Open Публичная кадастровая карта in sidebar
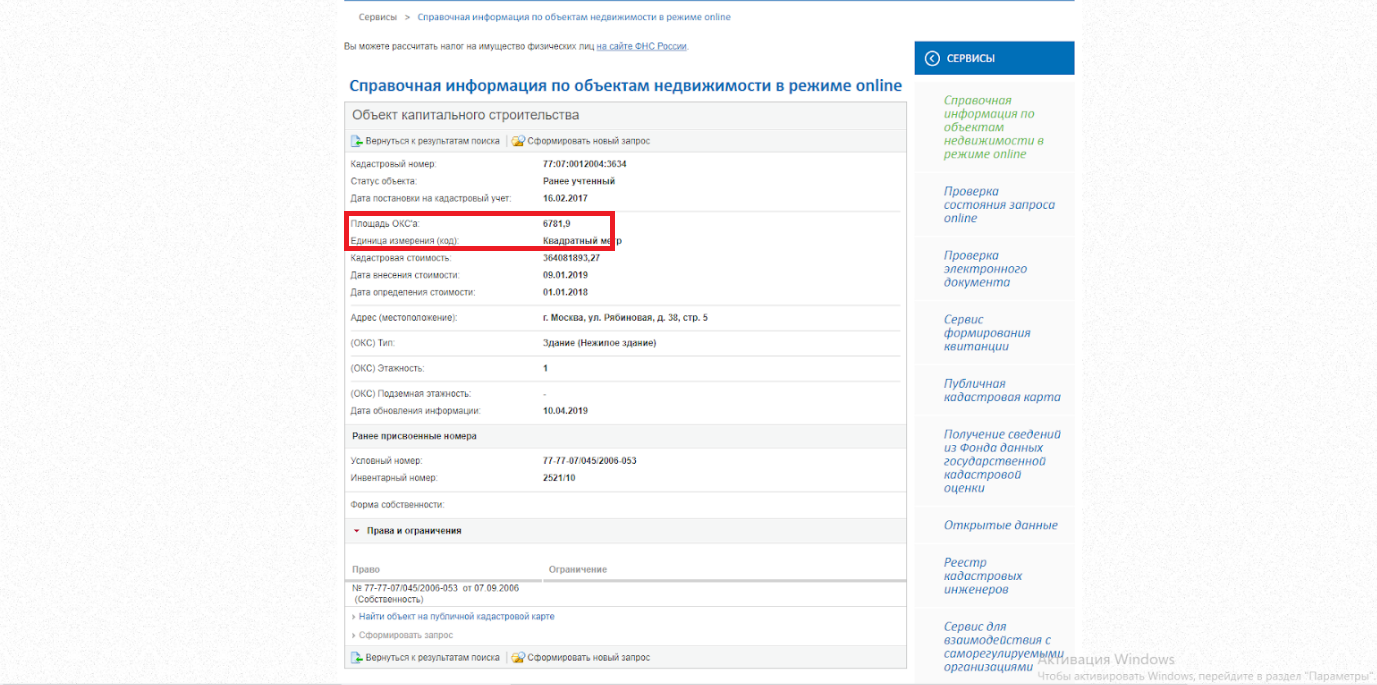 (x=1002, y=390)
